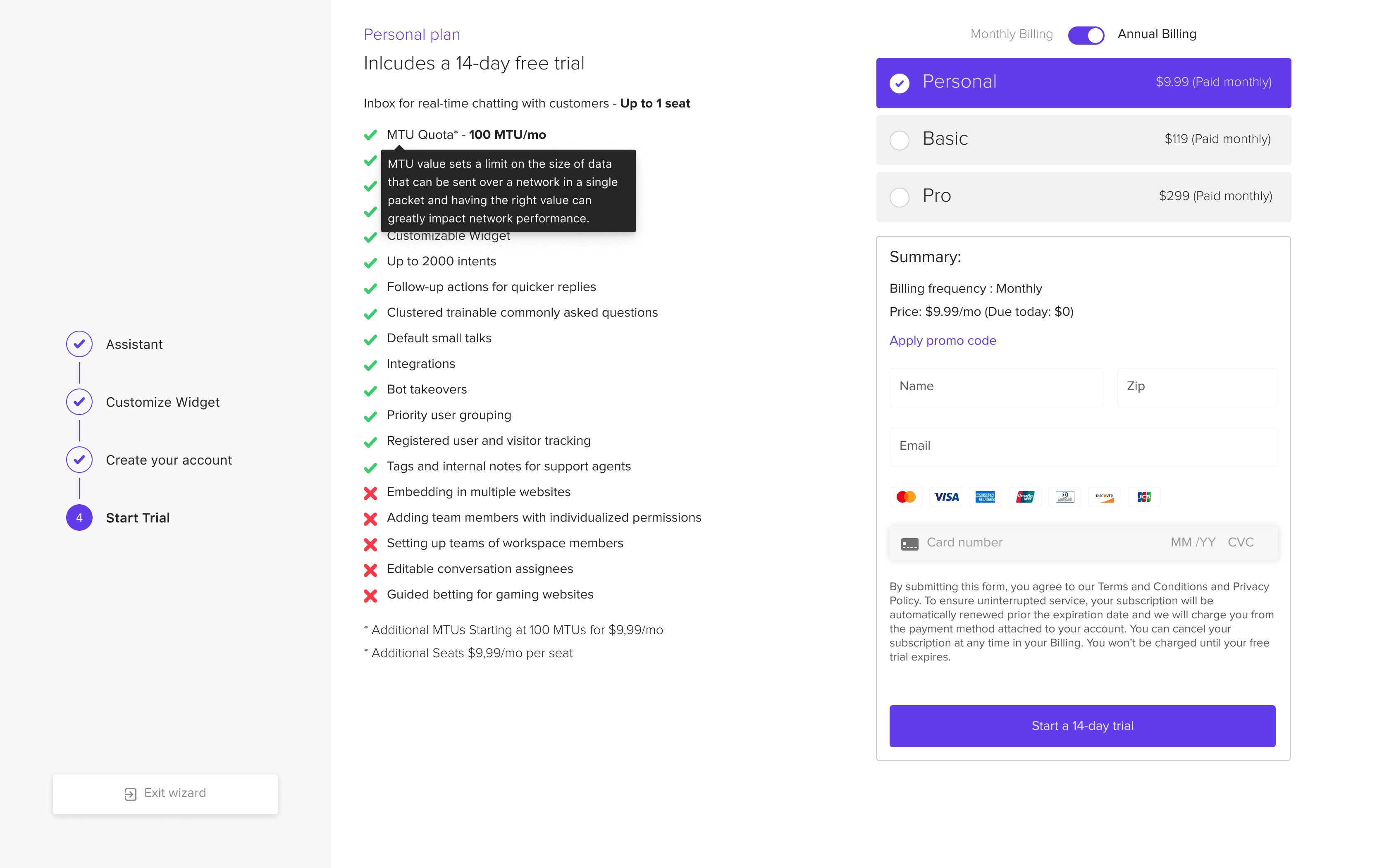Click the green check beside MTU Quota
This screenshot has width=1389, height=868.
point(370,136)
